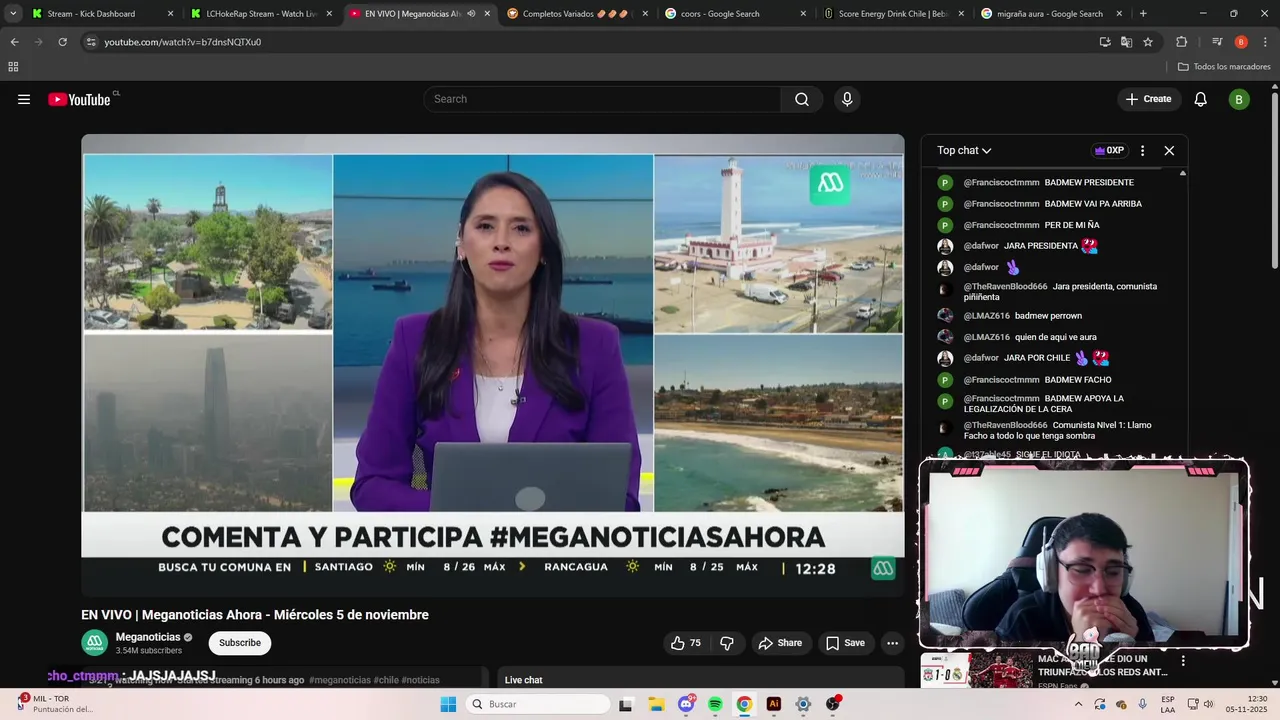Subscribe to Meganoticias channel
The width and height of the screenshot is (1280, 720).
coord(240,643)
